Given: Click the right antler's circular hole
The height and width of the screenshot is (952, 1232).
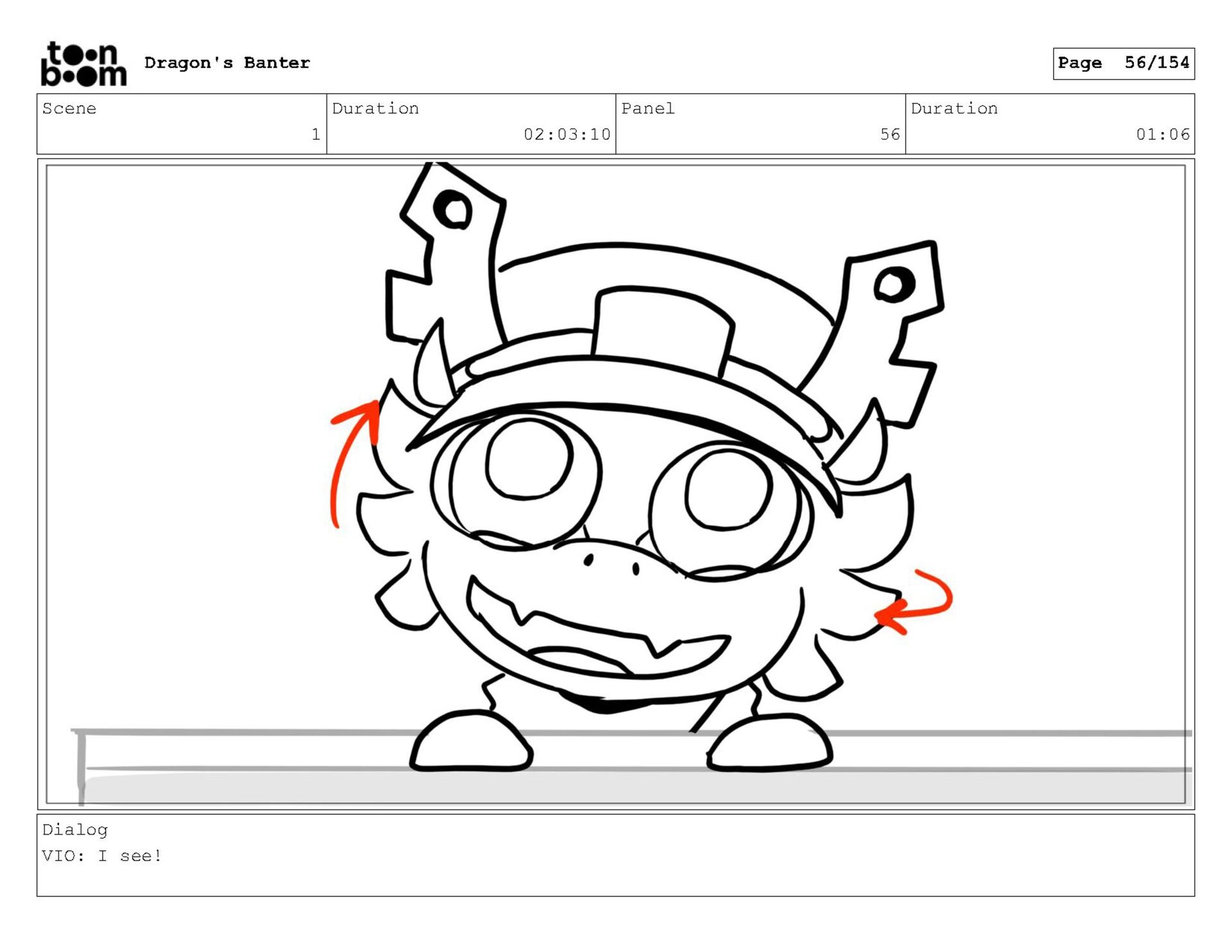Looking at the screenshot, I should pos(893,284).
